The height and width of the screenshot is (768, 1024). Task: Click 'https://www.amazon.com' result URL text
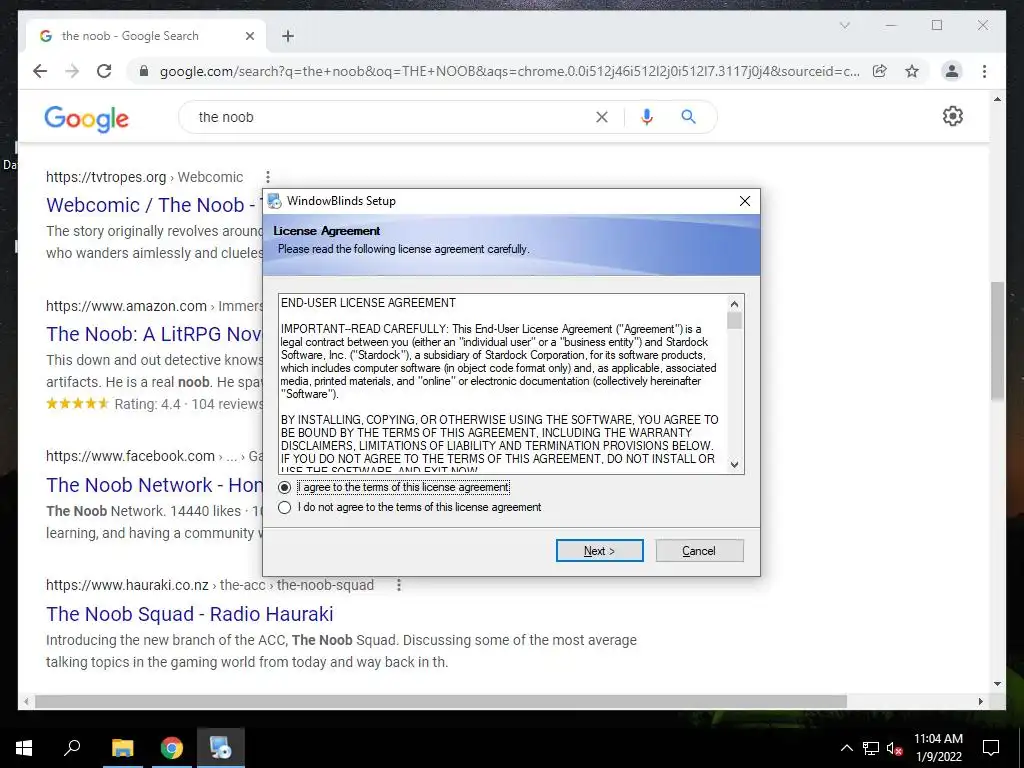[x=126, y=306]
